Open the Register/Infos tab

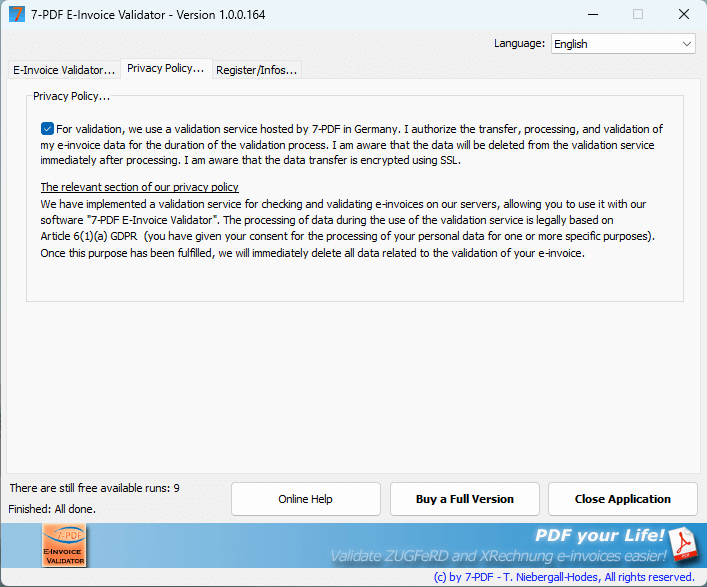click(x=256, y=70)
